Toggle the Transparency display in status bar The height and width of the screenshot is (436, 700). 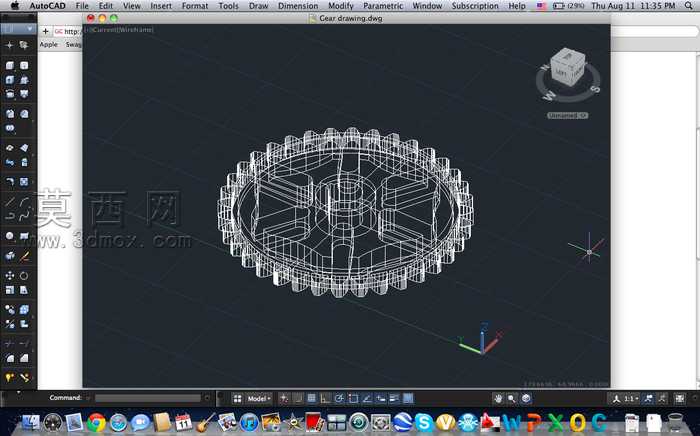408,399
